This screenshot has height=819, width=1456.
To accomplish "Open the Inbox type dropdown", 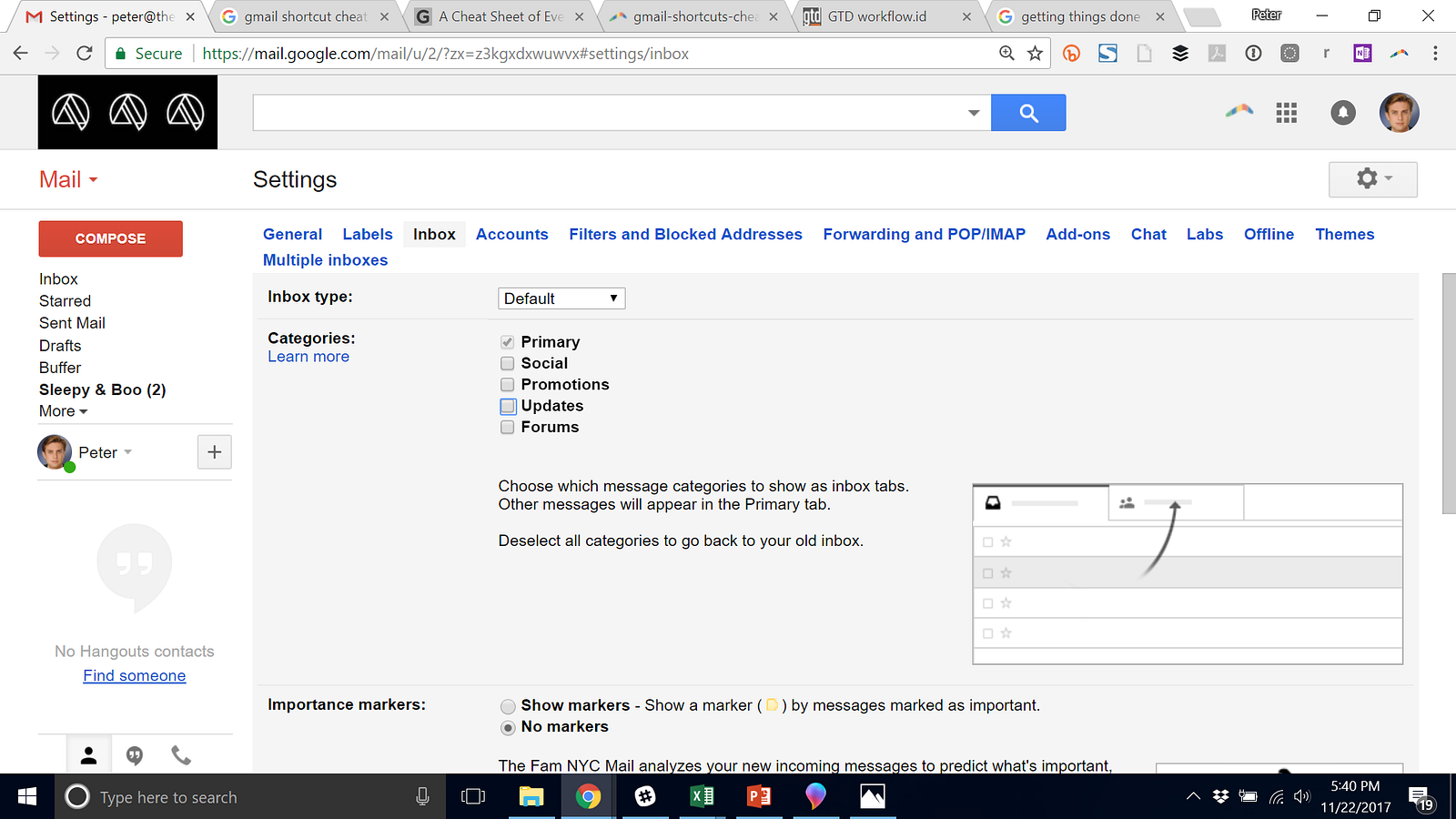I will pos(561,298).
